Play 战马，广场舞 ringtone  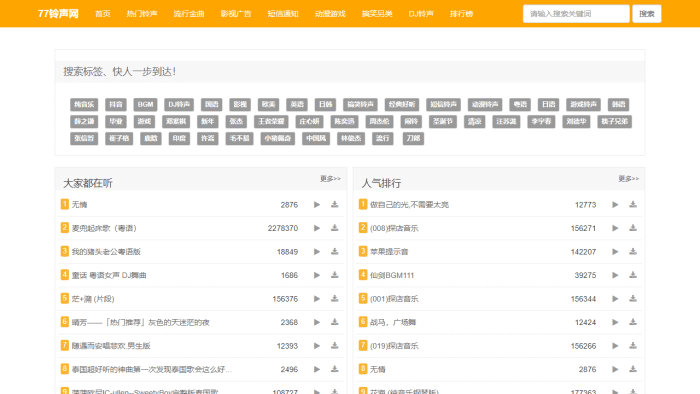pos(615,323)
